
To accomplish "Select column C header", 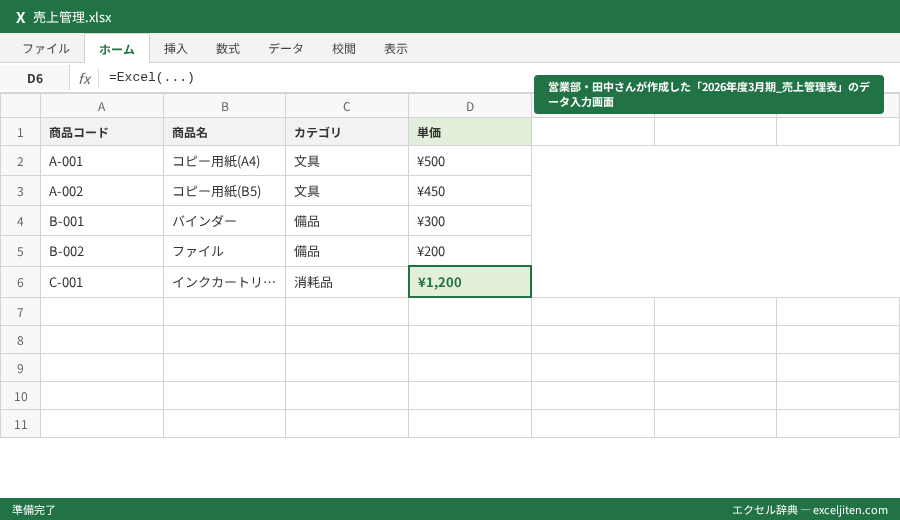I will click(347, 106).
